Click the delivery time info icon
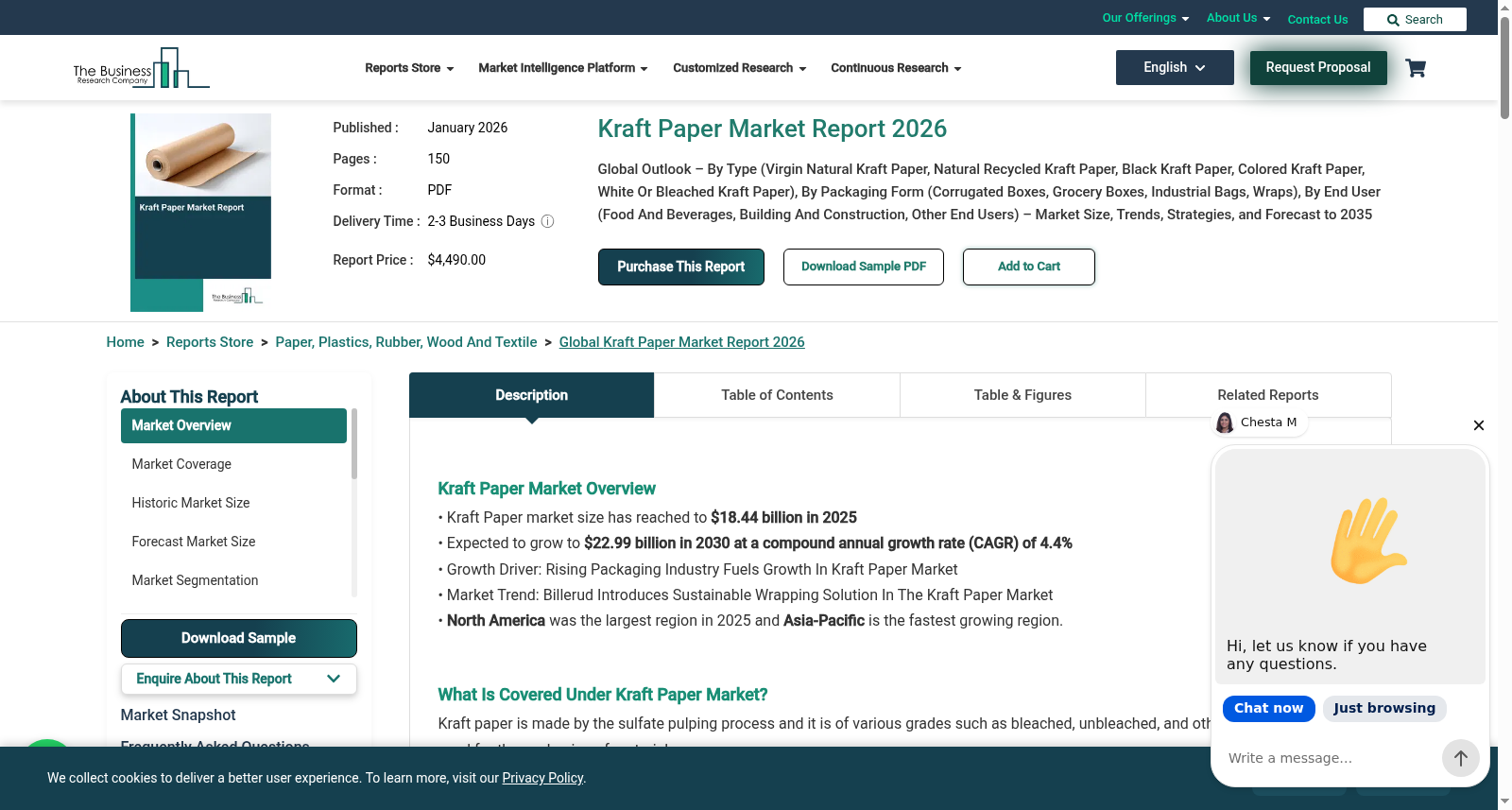This screenshot has width=1512, height=810. coord(547,221)
